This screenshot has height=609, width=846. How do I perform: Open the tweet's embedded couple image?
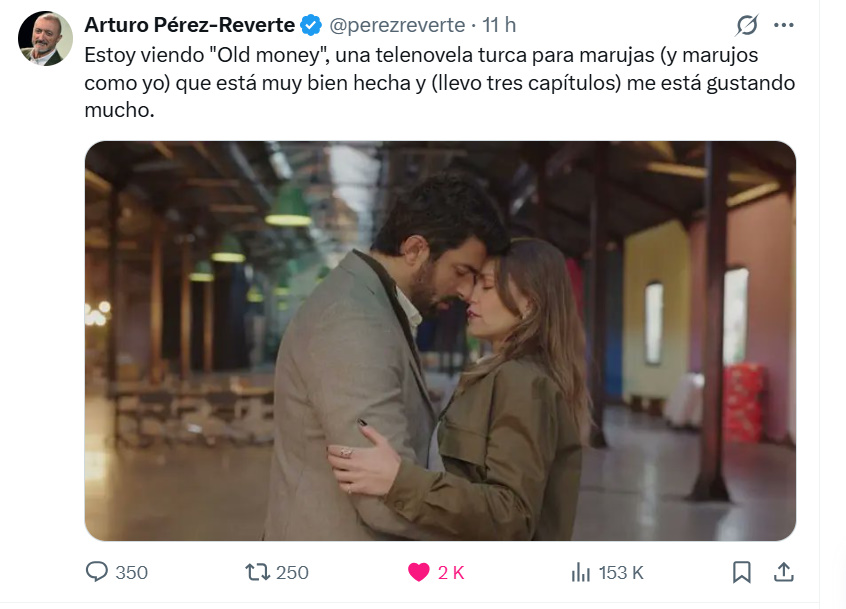[440, 341]
